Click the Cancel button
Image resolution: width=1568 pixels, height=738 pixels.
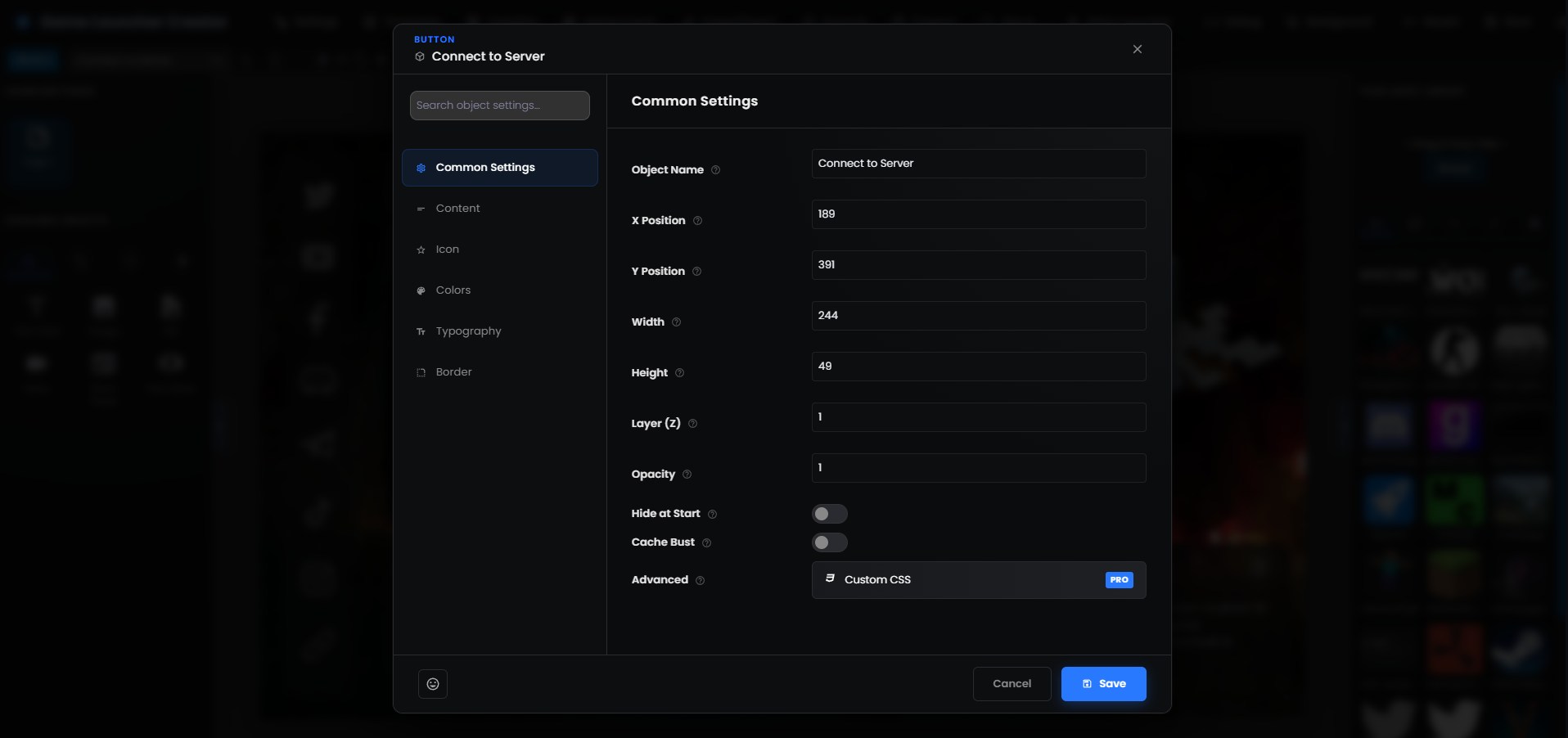[1012, 684]
